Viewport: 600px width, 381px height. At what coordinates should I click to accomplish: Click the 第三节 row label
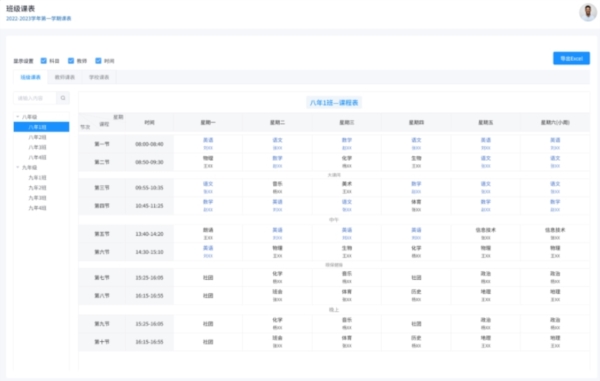point(102,188)
